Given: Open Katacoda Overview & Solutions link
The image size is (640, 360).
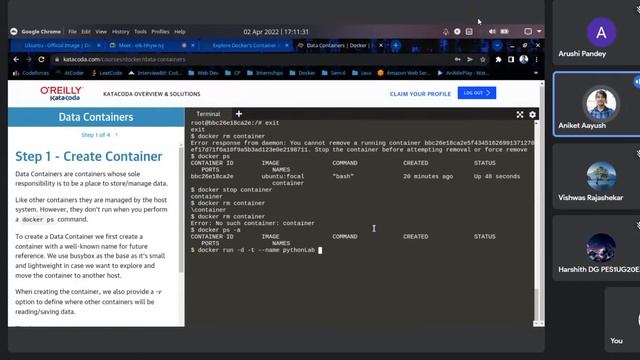Looking at the screenshot, I should (x=152, y=94).
